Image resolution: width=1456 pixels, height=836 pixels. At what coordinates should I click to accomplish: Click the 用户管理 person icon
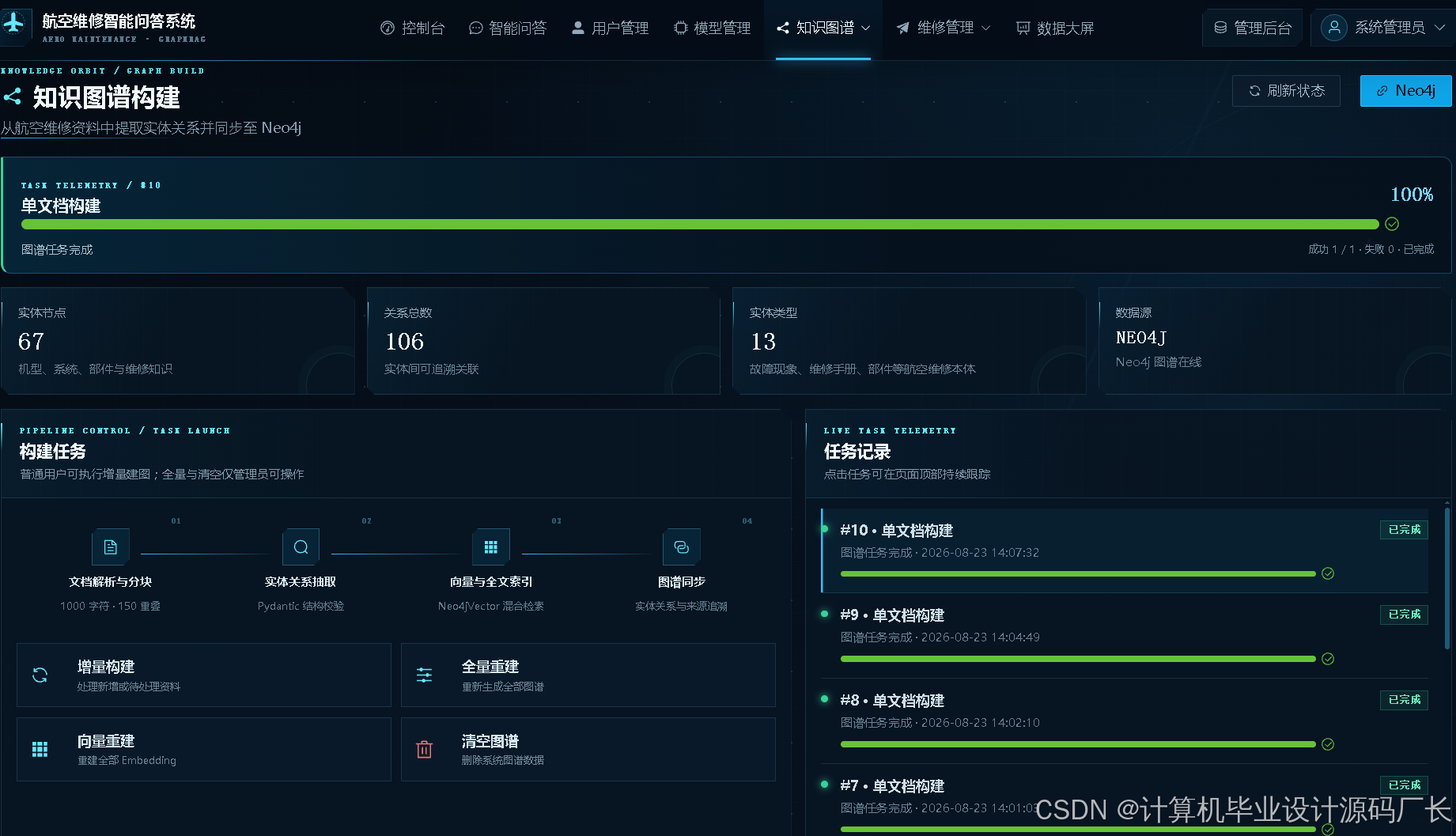pos(578,28)
